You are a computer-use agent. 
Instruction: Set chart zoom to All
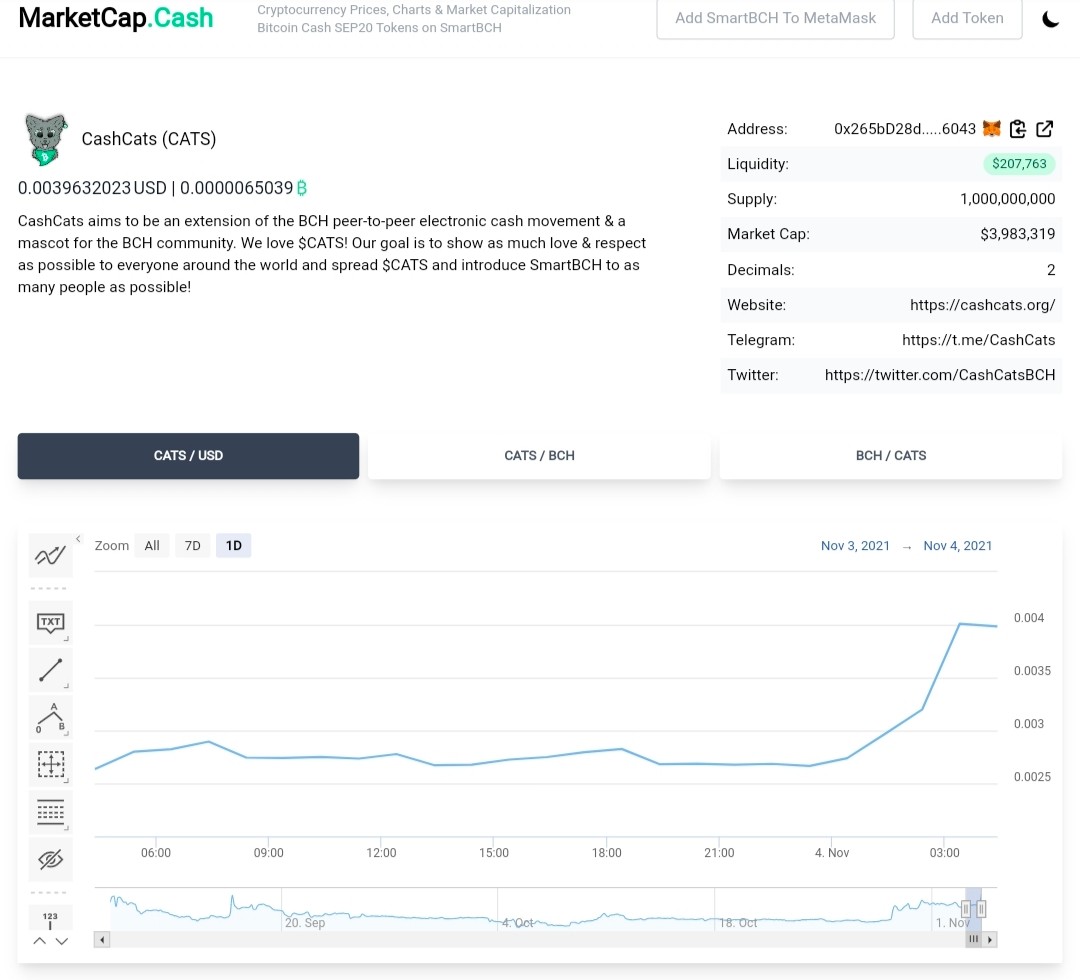coord(152,546)
